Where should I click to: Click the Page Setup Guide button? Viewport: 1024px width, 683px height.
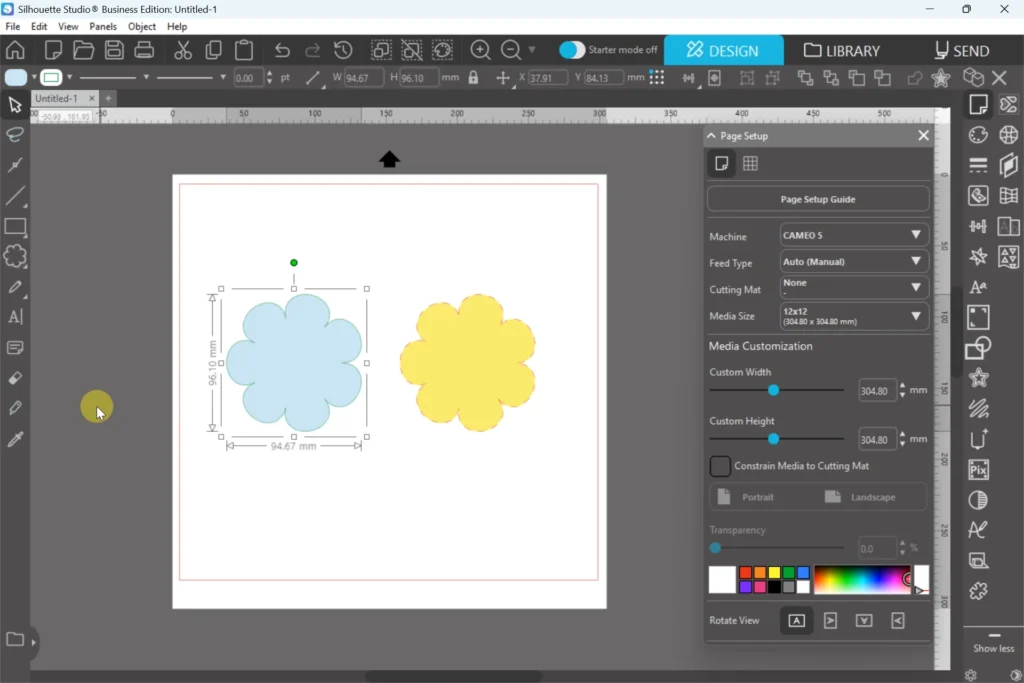(818, 199)
